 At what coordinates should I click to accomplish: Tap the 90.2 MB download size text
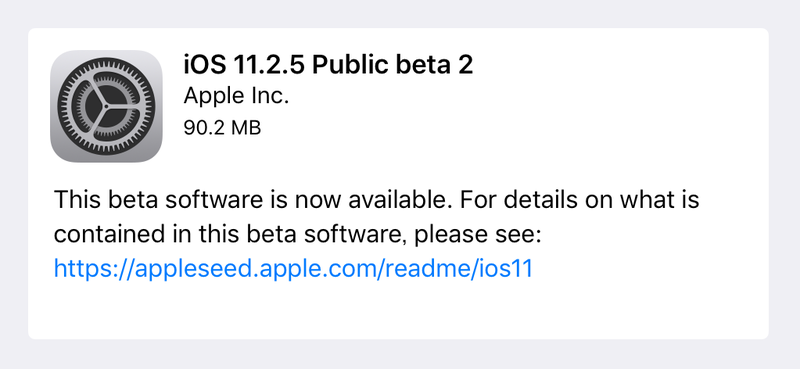(222, 128)
